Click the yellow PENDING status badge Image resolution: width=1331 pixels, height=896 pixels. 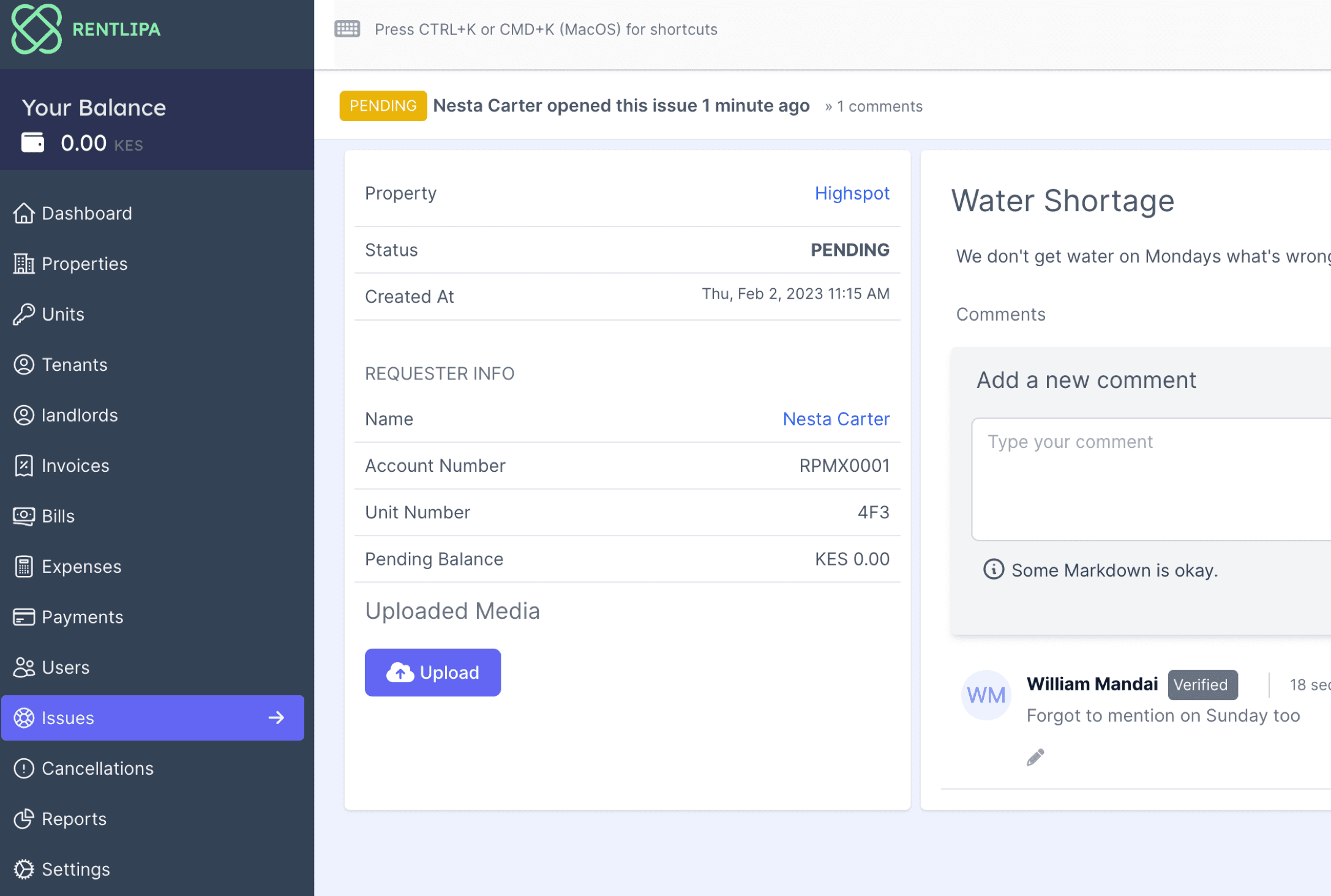383,106
